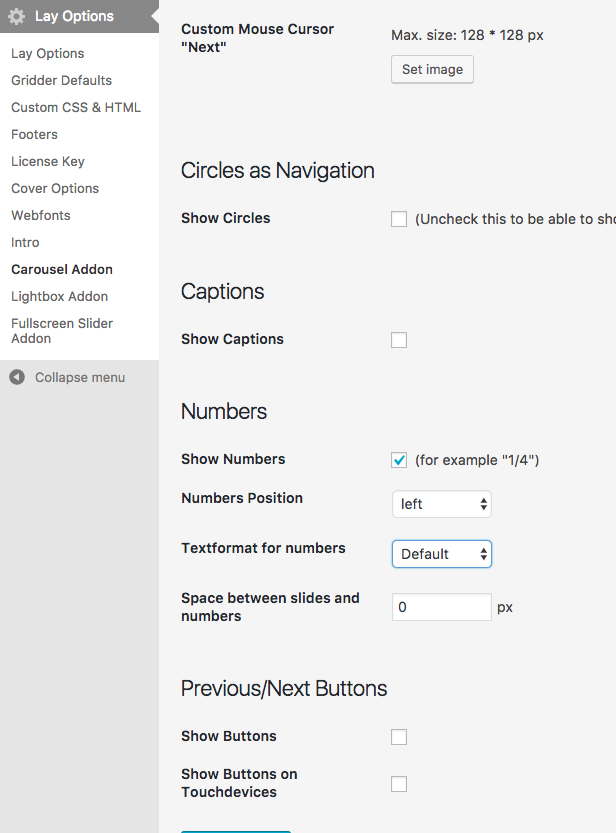The height and width of the screenshot is (833, 616).
Task: Click the Collapse menu link
Action: [x=79, y=377]
